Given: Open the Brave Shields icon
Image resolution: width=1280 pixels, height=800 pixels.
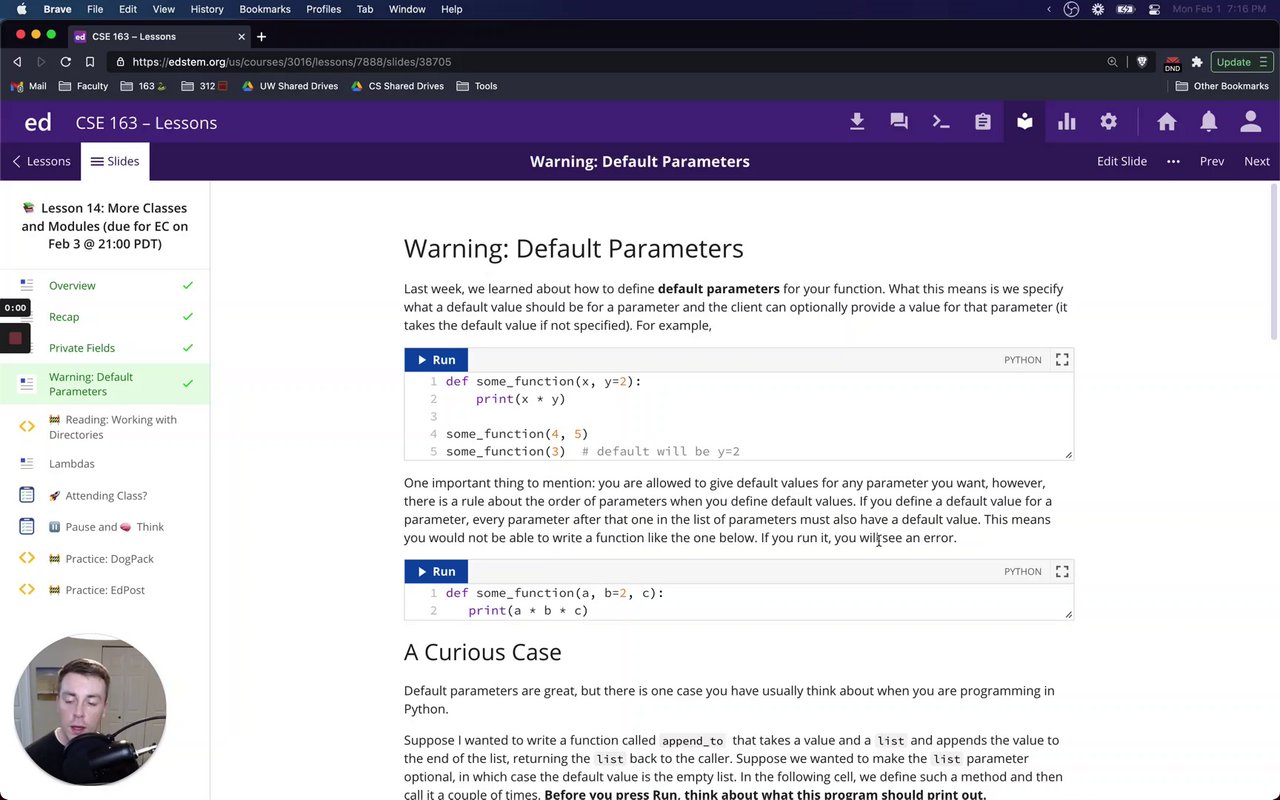Looking at the screenshot, I should (1142, 62).
